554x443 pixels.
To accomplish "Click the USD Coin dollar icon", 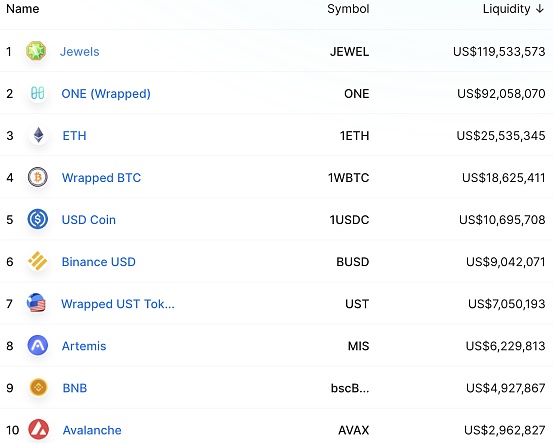I will pyautogui.click(x=38, y=219).
